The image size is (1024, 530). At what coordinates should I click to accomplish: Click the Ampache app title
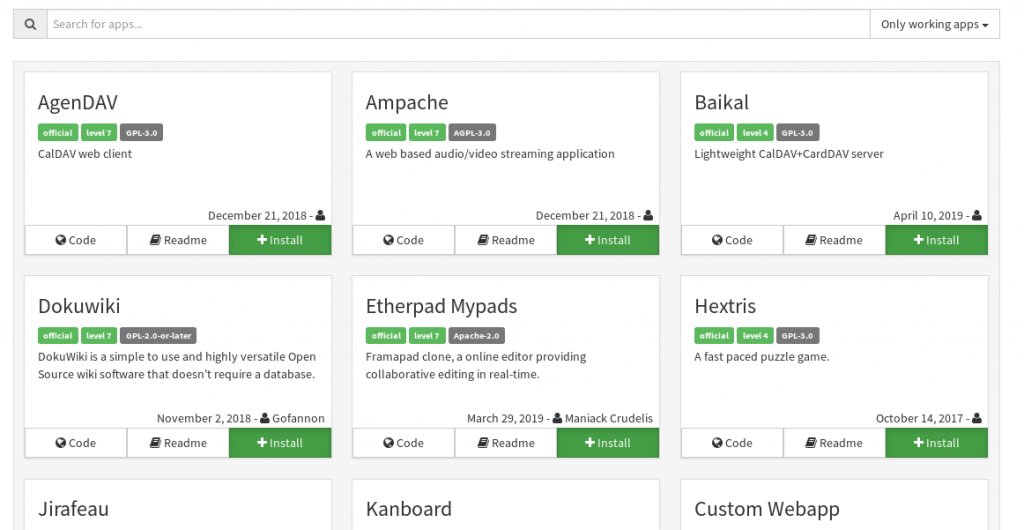[x=407, y=102]
